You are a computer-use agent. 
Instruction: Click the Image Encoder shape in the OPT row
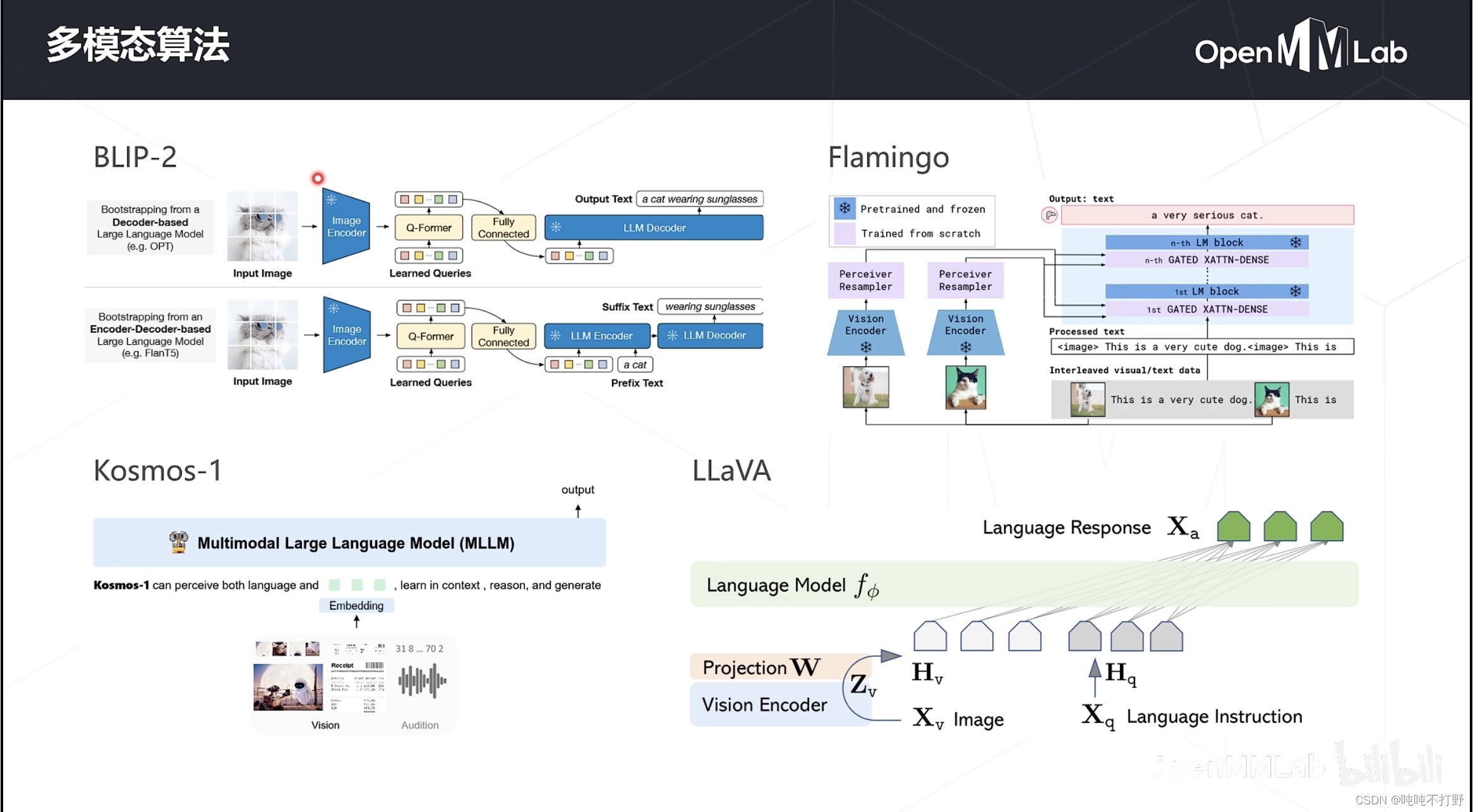[x=346, y=226]
